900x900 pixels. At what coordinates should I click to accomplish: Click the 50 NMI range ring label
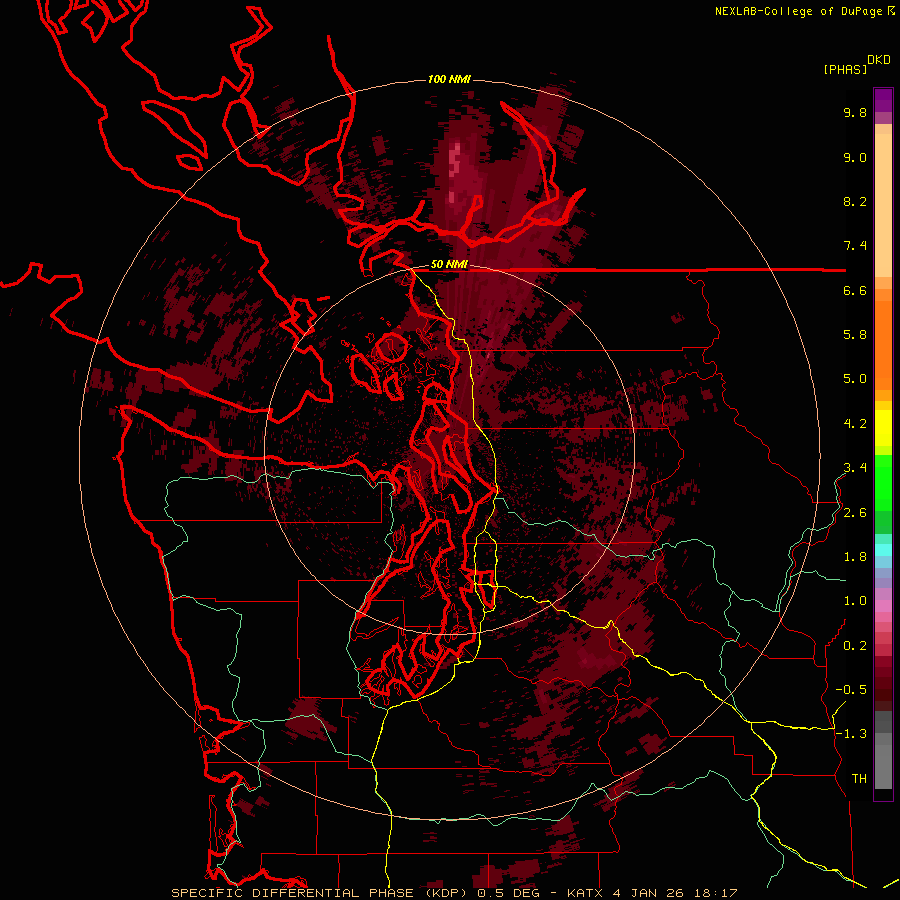[449, 265]
